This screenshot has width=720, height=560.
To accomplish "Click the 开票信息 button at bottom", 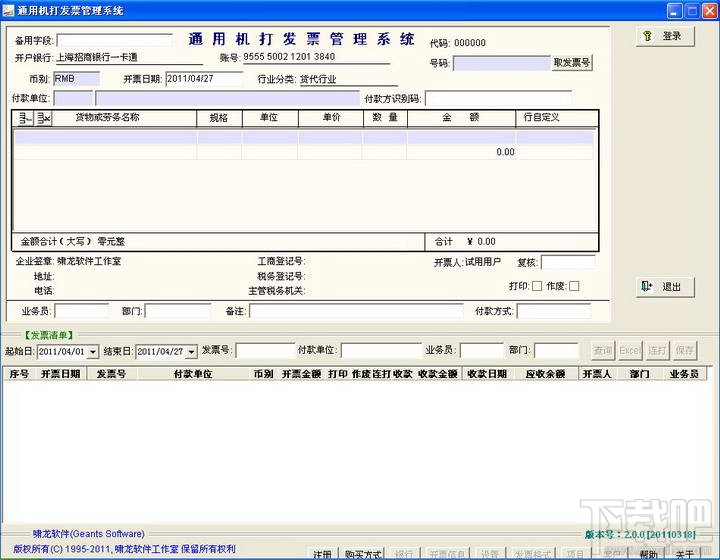I will (447, 554).
